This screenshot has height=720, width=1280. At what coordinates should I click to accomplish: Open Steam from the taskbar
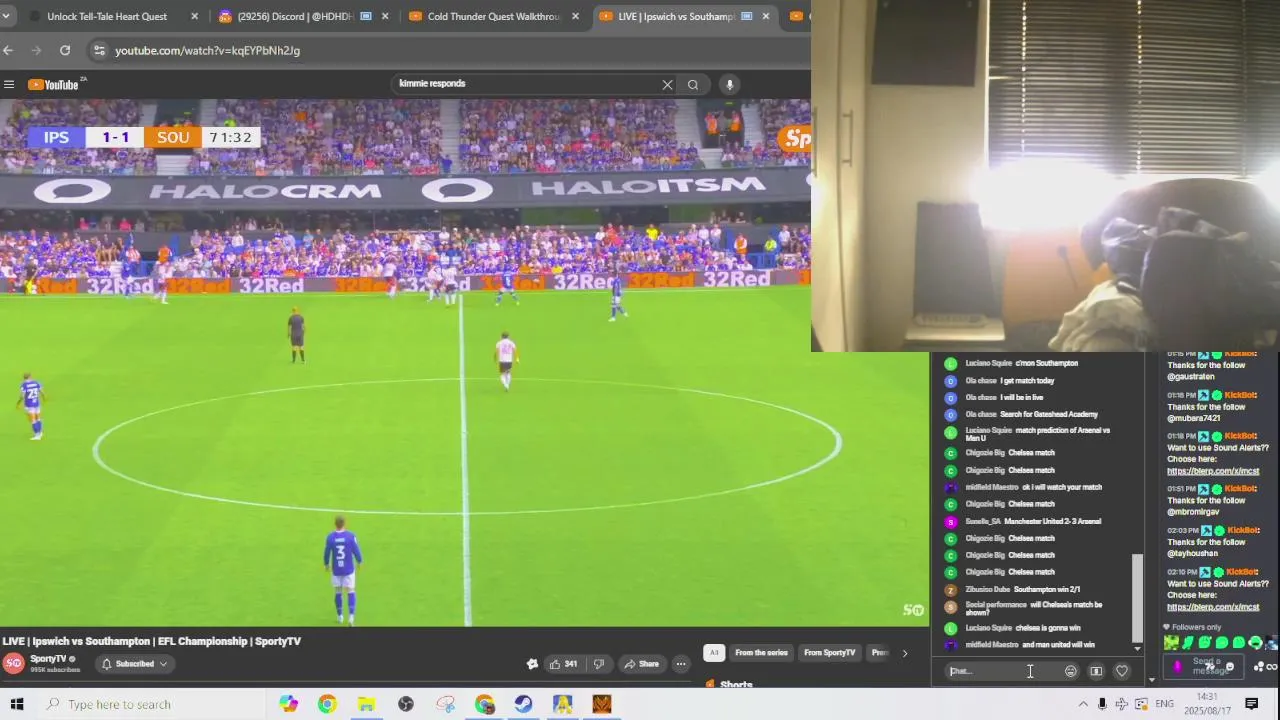[523, 704]
